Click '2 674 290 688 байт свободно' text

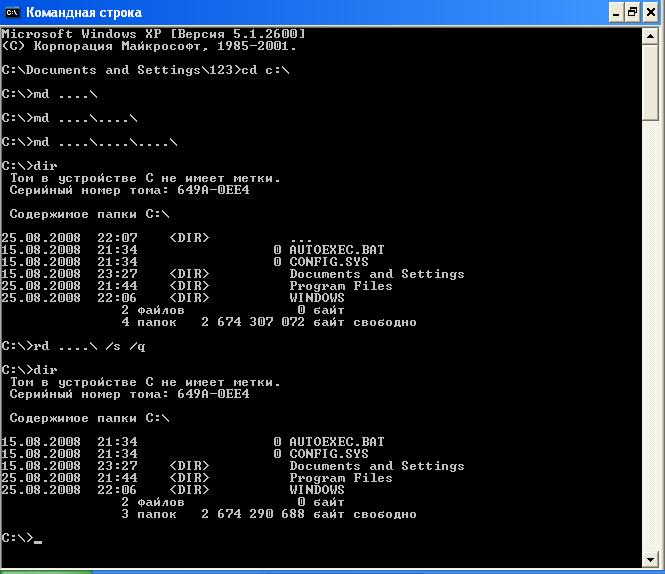308,514
